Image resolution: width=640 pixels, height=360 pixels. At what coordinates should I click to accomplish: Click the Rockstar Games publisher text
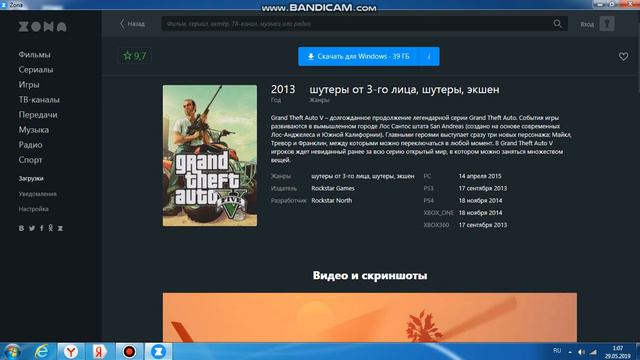coord(333,188)
